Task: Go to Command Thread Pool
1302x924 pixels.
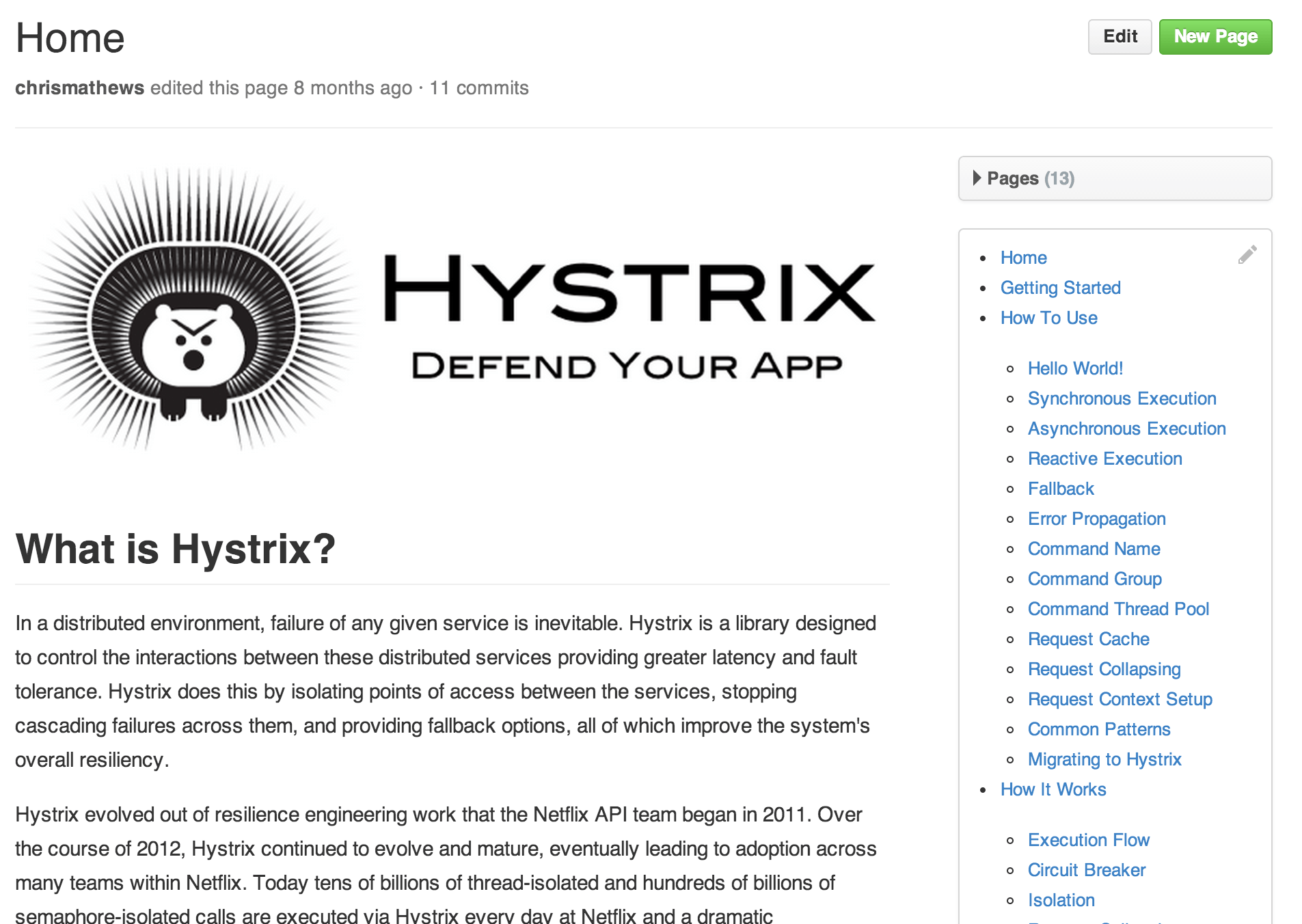Action: click(1118, 609)
